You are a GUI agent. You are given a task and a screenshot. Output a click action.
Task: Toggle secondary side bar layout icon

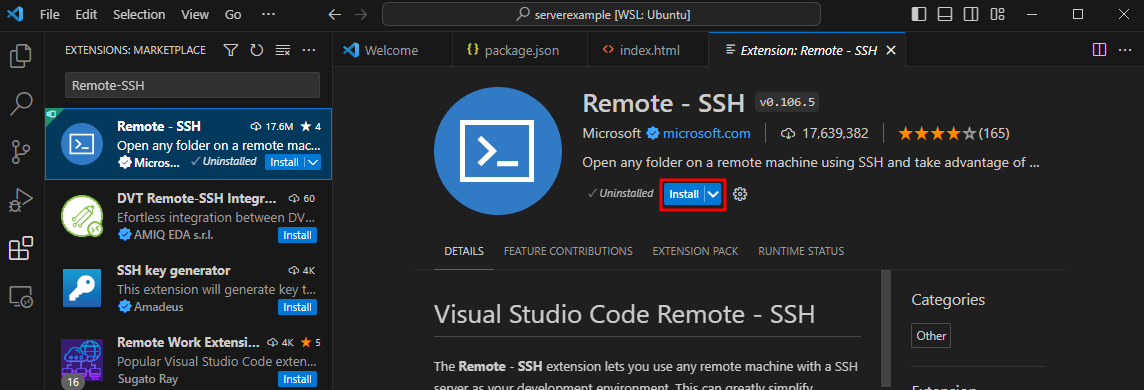click(x=970, y=14)
